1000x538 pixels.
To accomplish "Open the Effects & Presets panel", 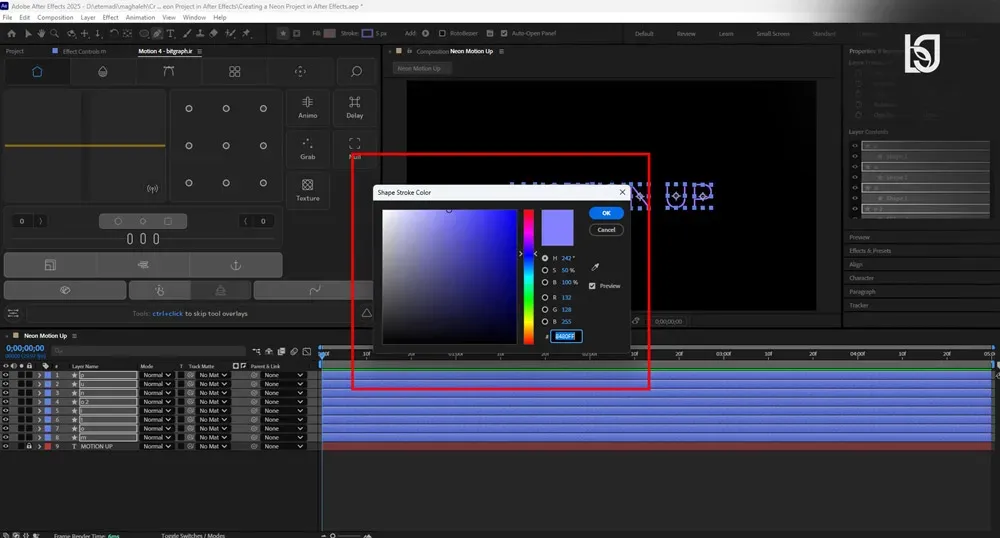I will (870, 251).
